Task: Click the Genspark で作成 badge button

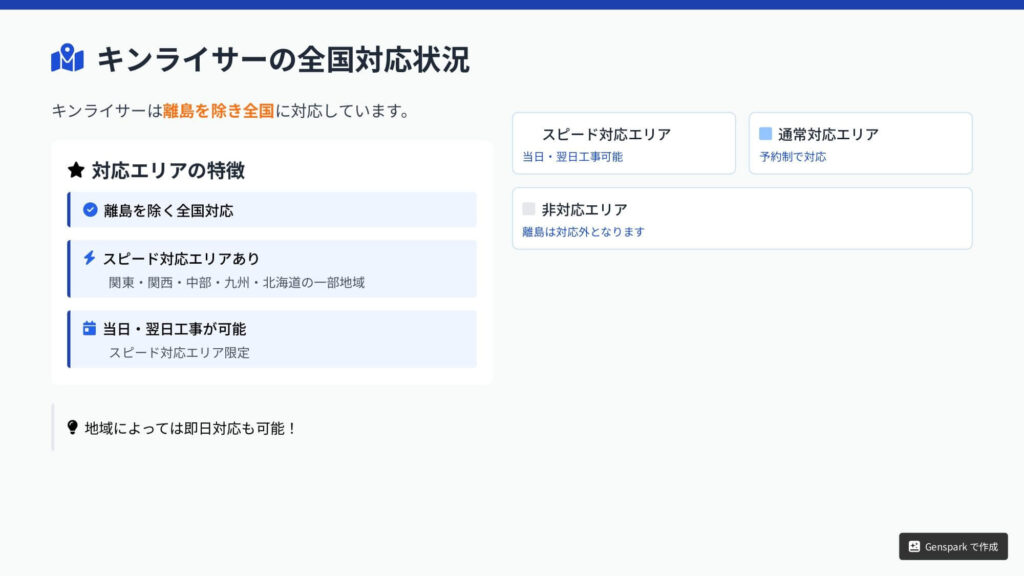Action: tap(953, 547)
